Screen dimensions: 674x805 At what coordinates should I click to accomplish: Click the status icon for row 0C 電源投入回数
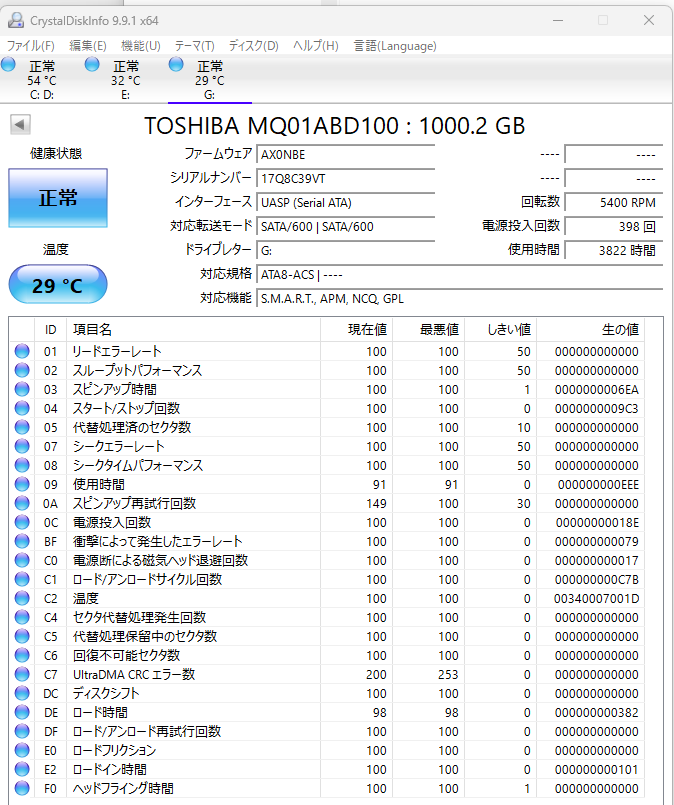tap(22, 522)
